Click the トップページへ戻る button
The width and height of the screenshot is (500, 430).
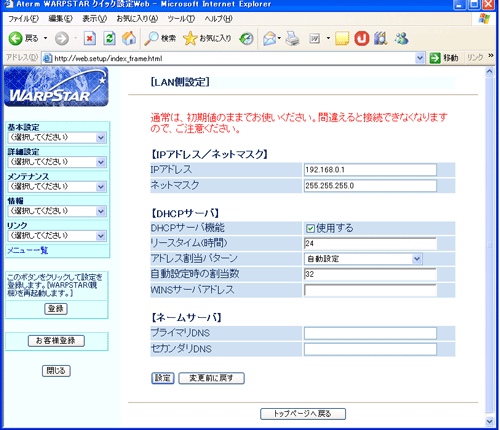click(x=303, y=414)
